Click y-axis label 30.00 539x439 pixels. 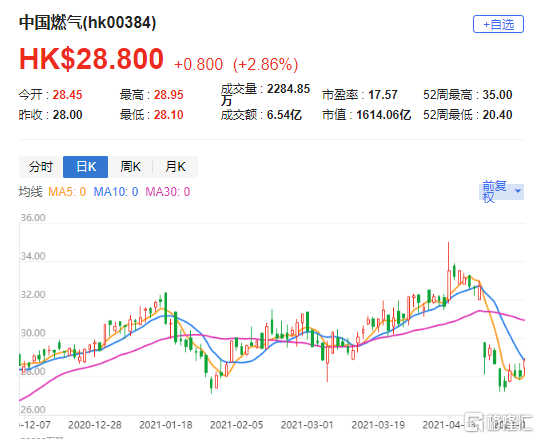[33, 333]
